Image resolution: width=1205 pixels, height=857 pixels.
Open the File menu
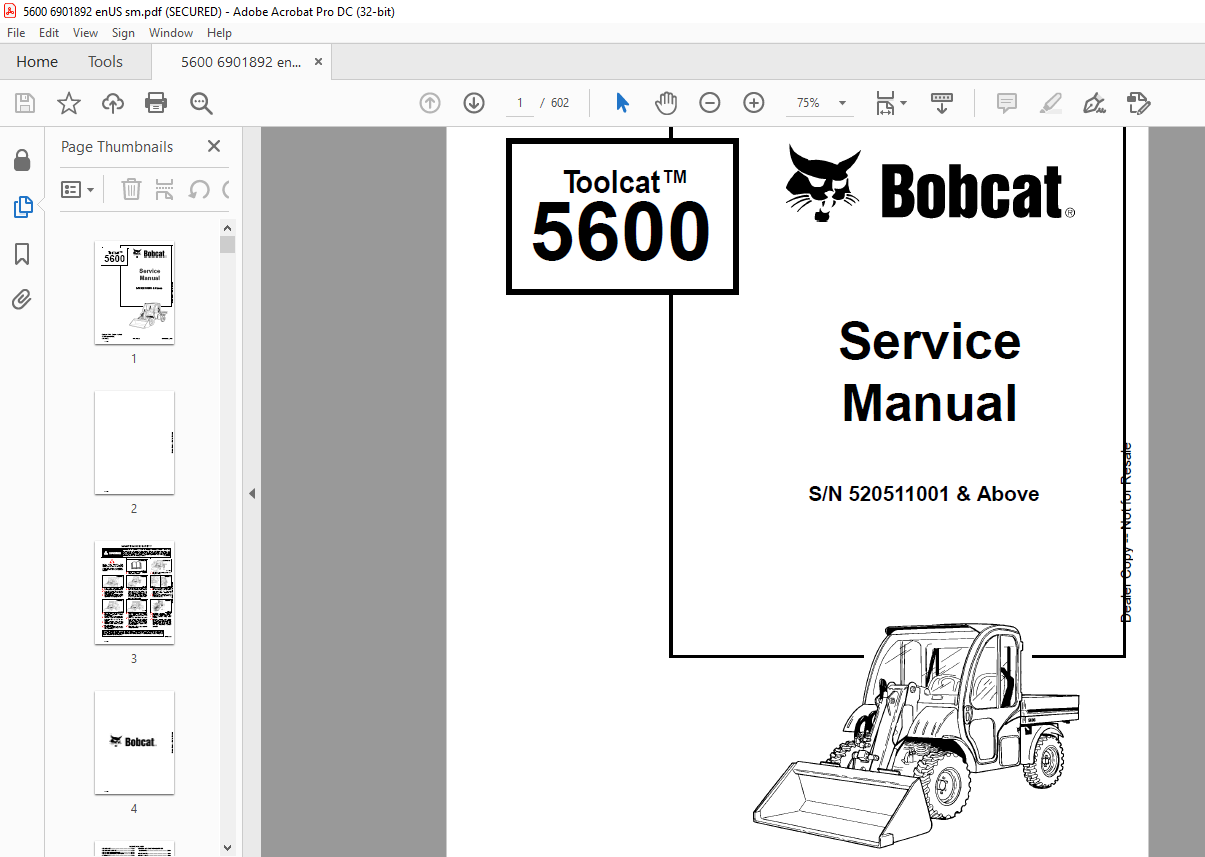pyautogui.click(x=16, y=33)
